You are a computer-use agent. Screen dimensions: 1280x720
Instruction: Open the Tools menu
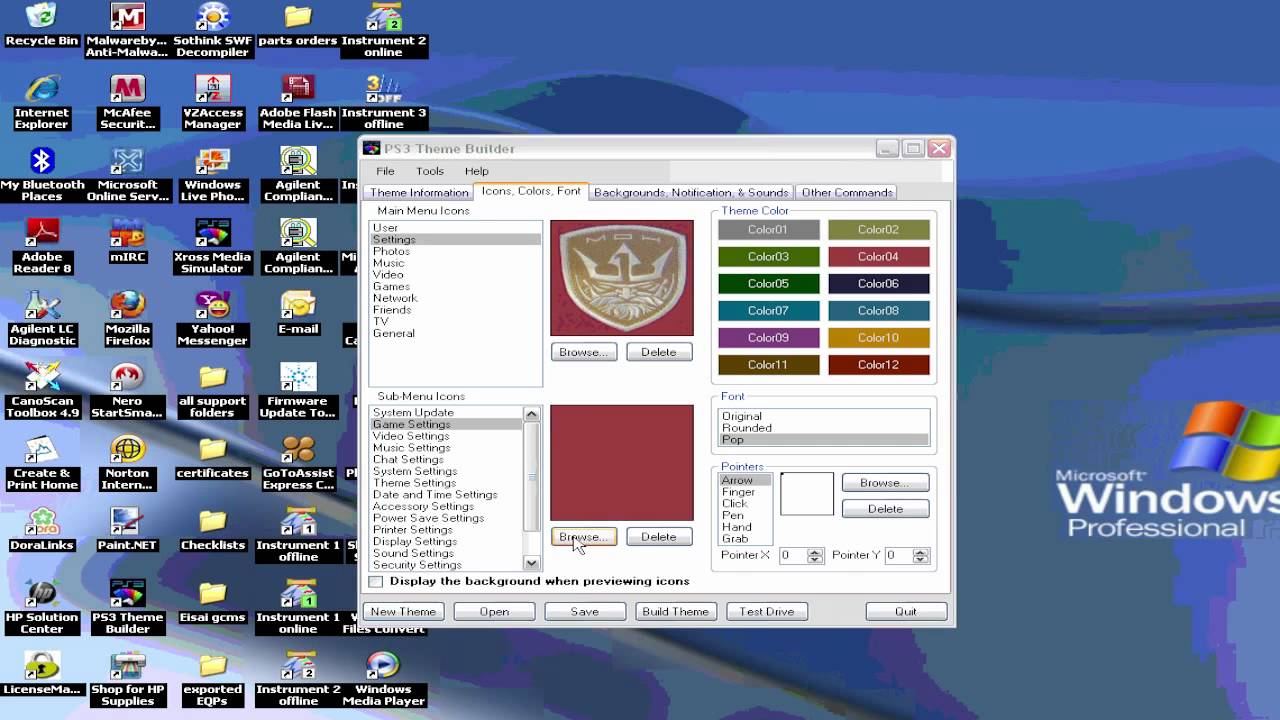[x=429, y=171]
